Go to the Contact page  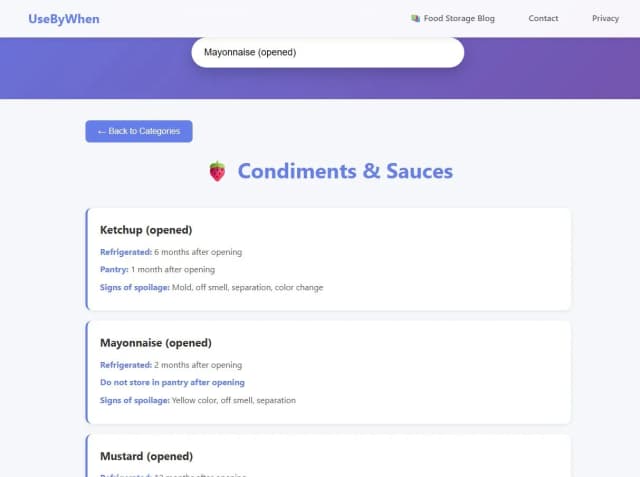pyautogui.click(x=543, y=18)
